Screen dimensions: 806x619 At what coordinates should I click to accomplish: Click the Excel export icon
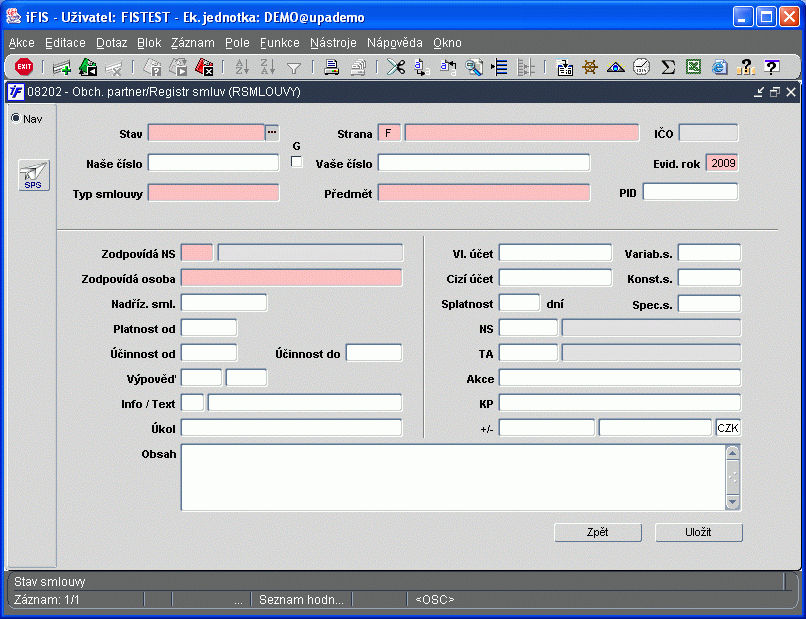(x=693, y=67)
